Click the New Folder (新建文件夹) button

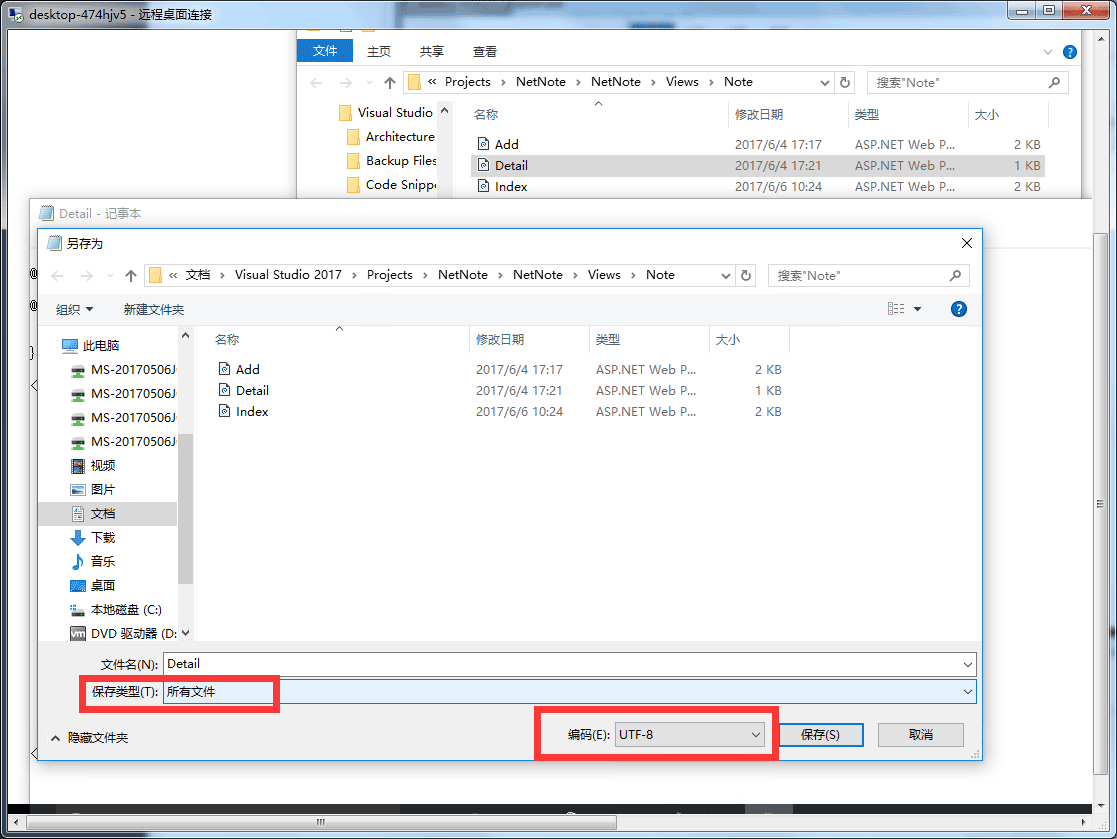[154, 309]
